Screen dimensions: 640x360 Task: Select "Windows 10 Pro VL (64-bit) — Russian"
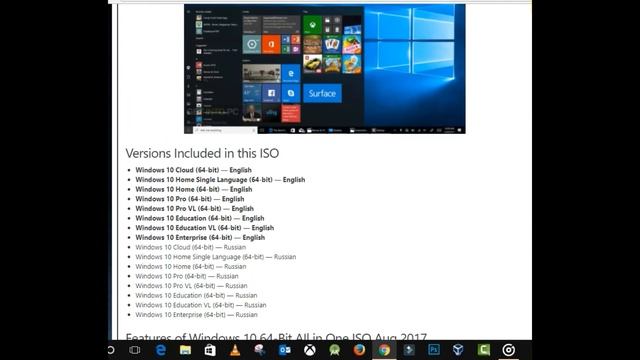pos(191,286)
